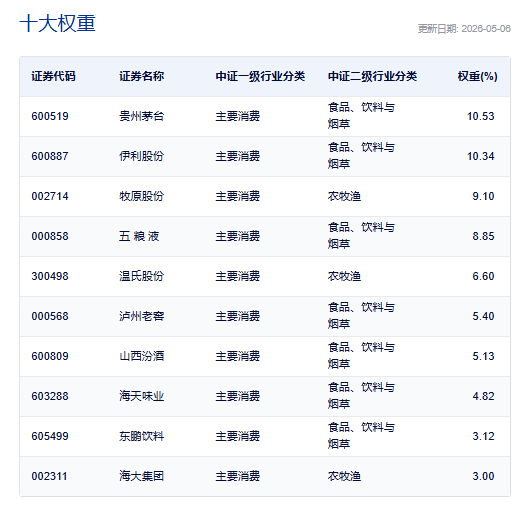Click weight value 6.60
The image size is (526, 514).
pos(483,276)
